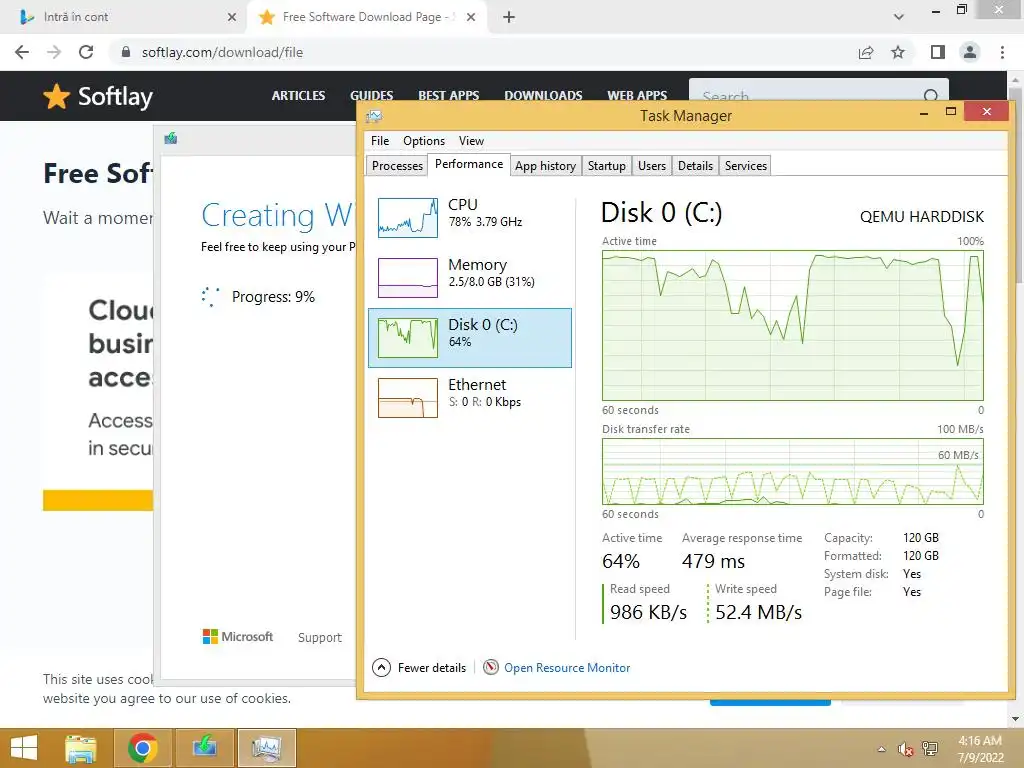Click the Disk transfer rate graph
This screenshot has height=768, width=1024.
tap(792, 472)
